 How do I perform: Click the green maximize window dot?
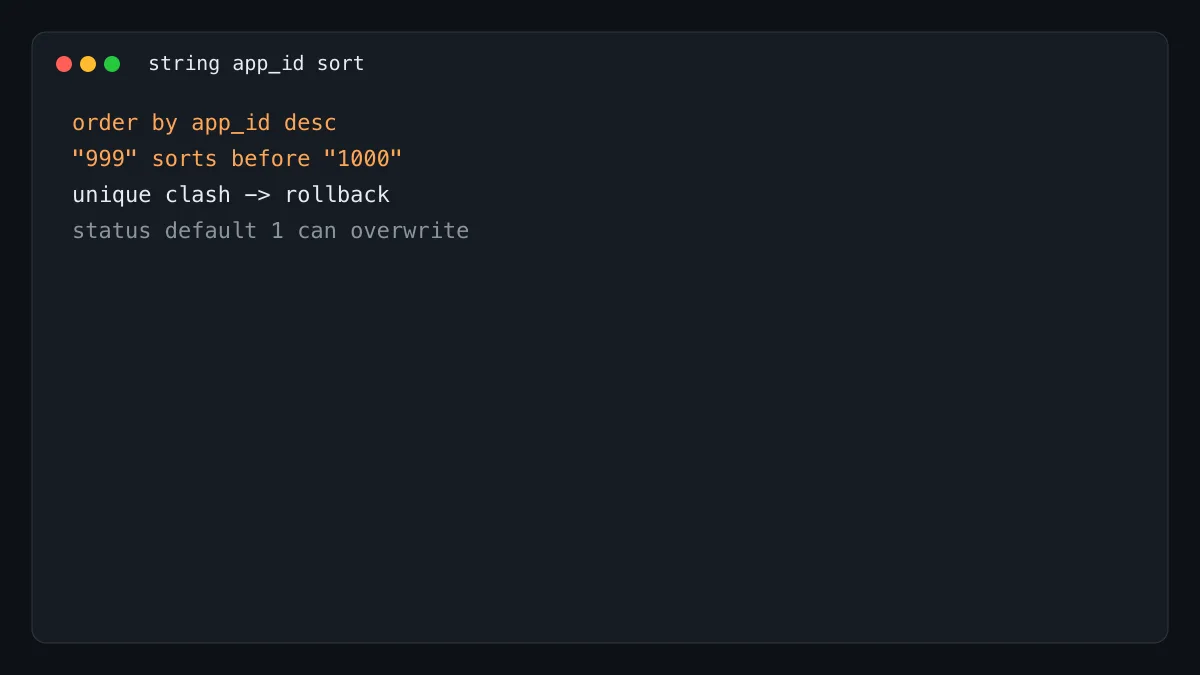[x=112, y=64]
